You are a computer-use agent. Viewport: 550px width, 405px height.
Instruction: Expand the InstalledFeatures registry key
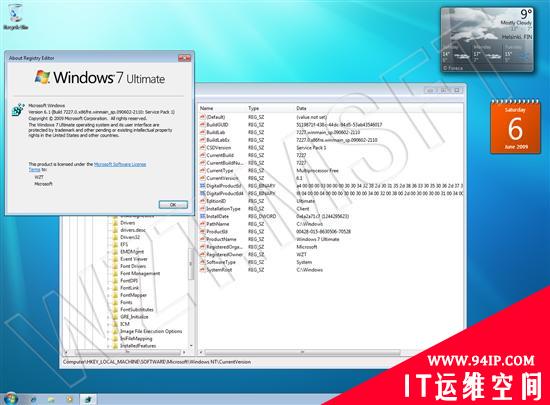click(x=108, y=346)
